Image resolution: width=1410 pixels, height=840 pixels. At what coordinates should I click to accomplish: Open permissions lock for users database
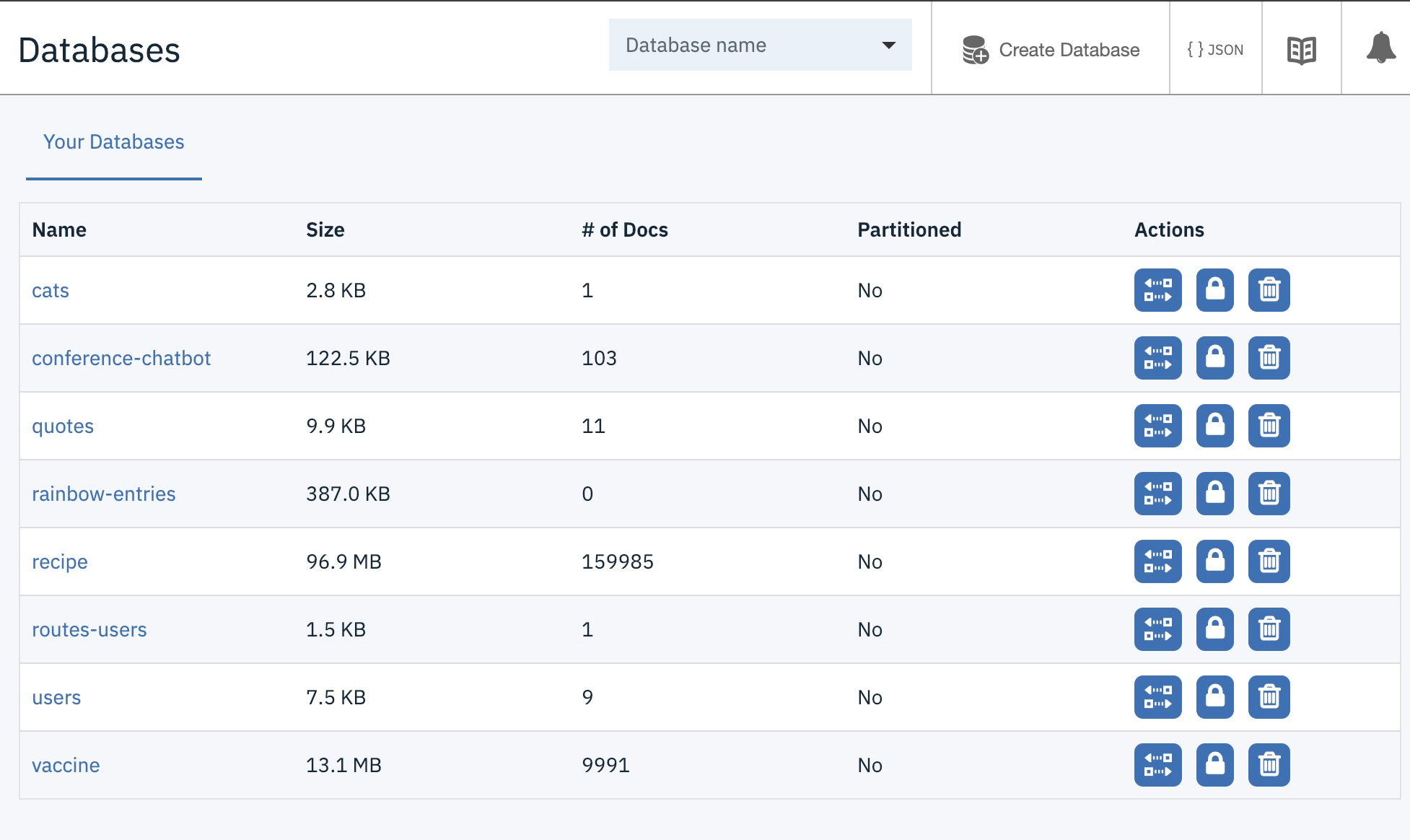[x=1214, y=697]
